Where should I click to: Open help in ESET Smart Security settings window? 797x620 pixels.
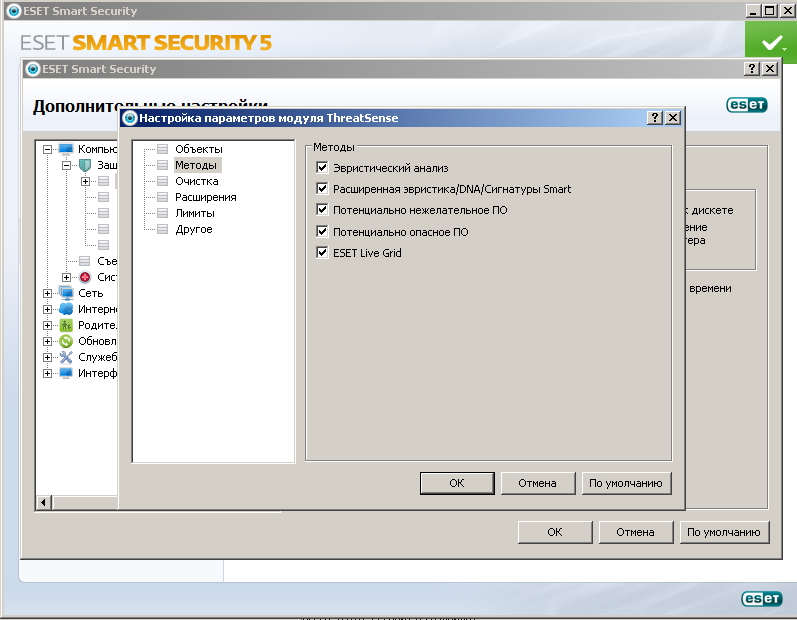coord(752,69)
